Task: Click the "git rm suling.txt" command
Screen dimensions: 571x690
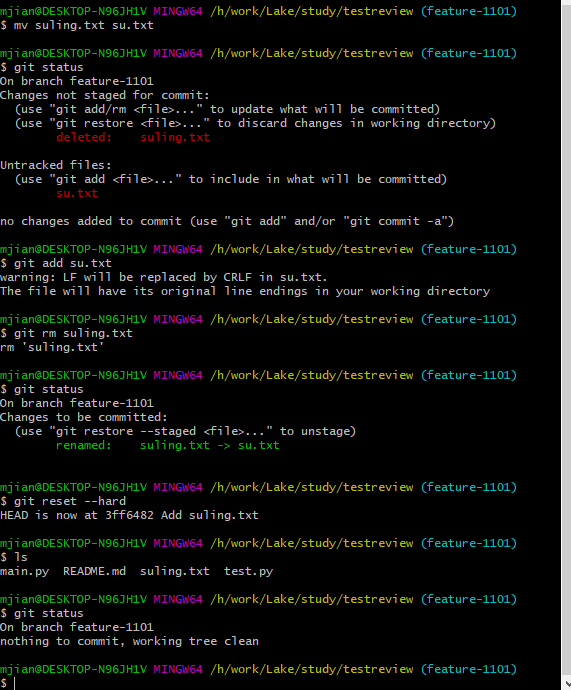Action: coord(73,333)
